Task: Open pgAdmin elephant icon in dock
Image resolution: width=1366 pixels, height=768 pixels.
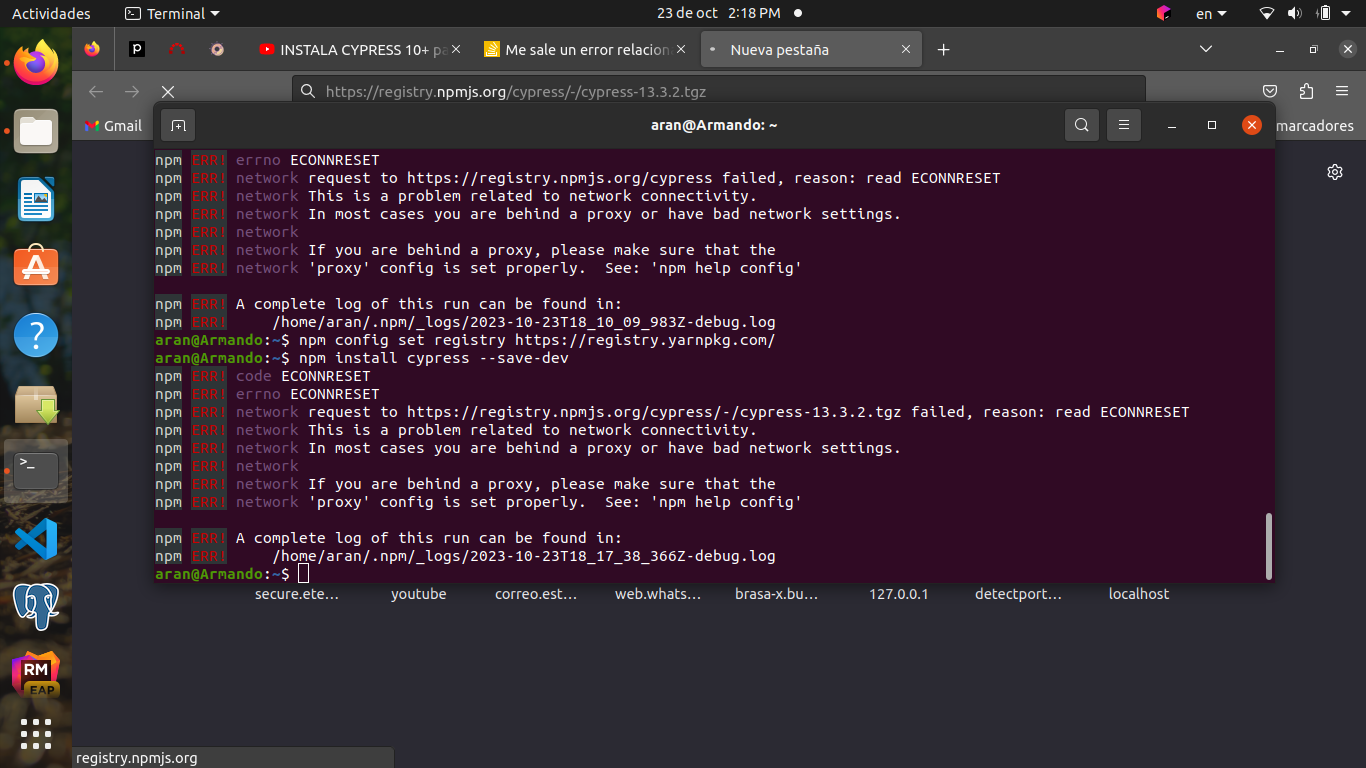Action: [x=36, y=607]
